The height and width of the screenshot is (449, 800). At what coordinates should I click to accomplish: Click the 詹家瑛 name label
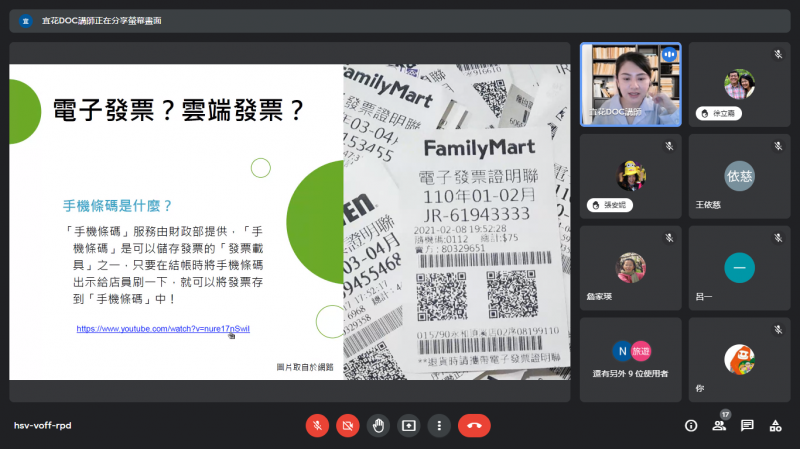coord(599,296)
